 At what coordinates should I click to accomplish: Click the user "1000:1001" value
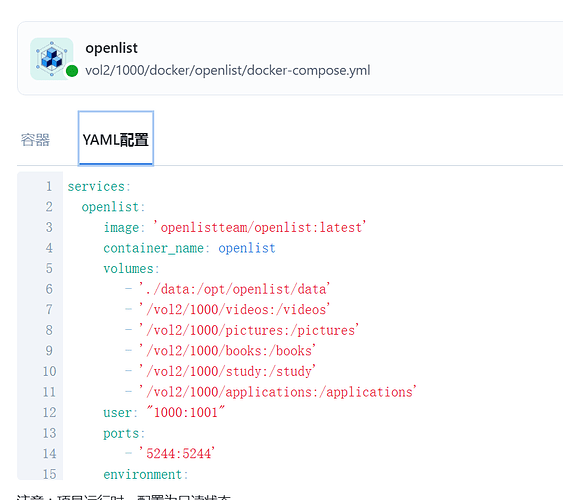186,413
